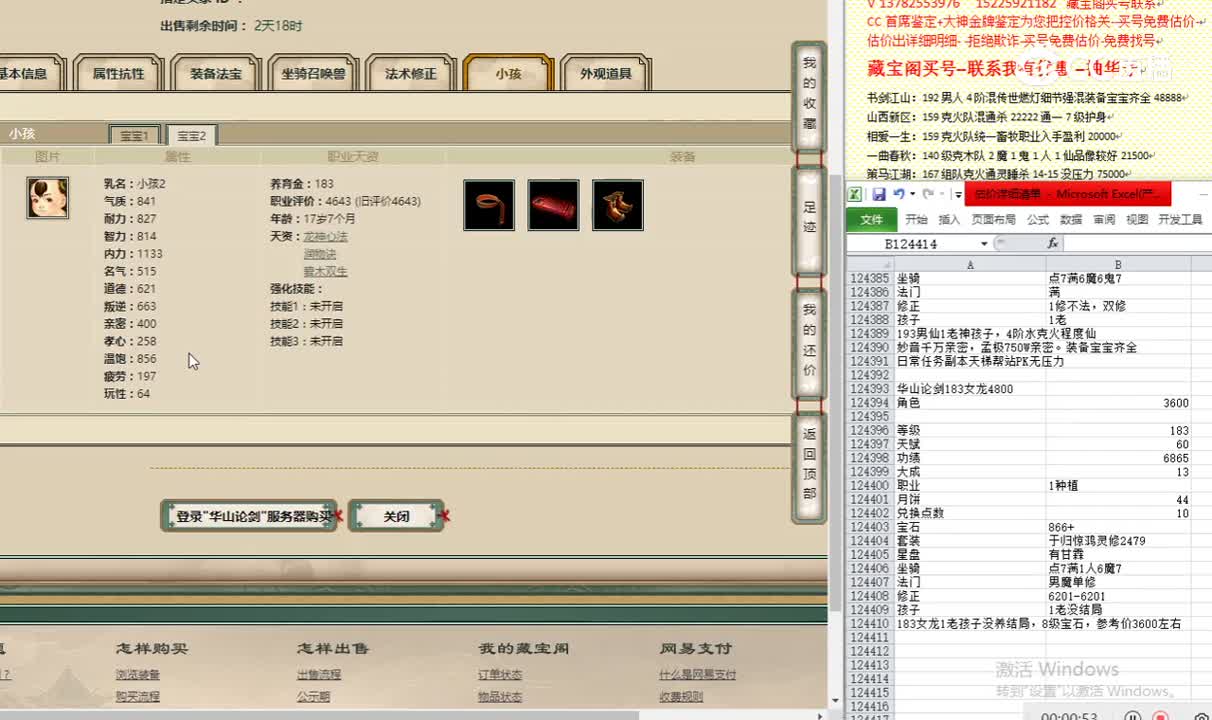1212x720 pixels.
Task: View the child portrait thumbnail
Action: tap(48, 198)
